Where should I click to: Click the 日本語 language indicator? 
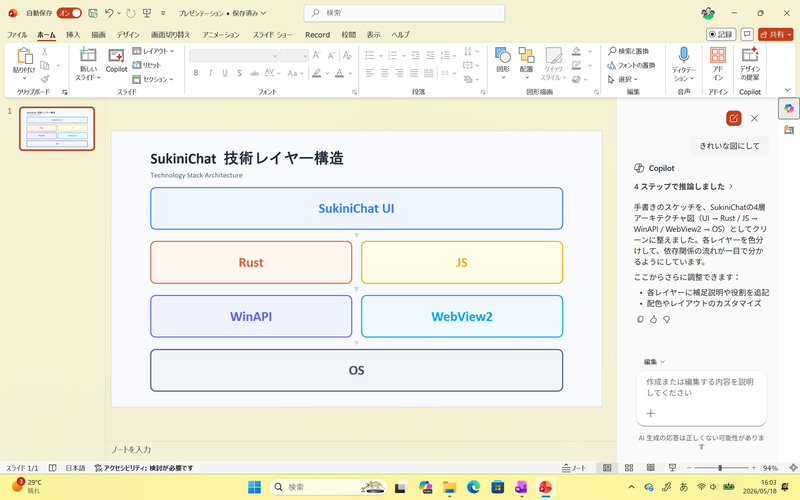point(75,468)
